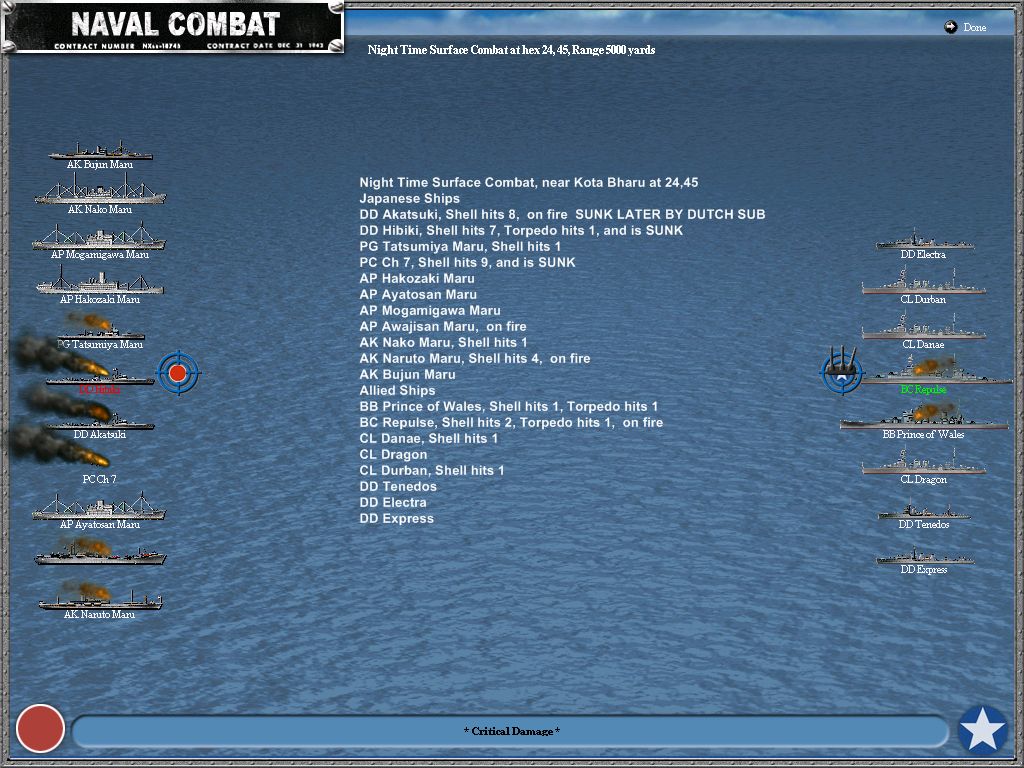
Task: Click the 'AP Mogamigawa Maru' report line
Action: 430,310
